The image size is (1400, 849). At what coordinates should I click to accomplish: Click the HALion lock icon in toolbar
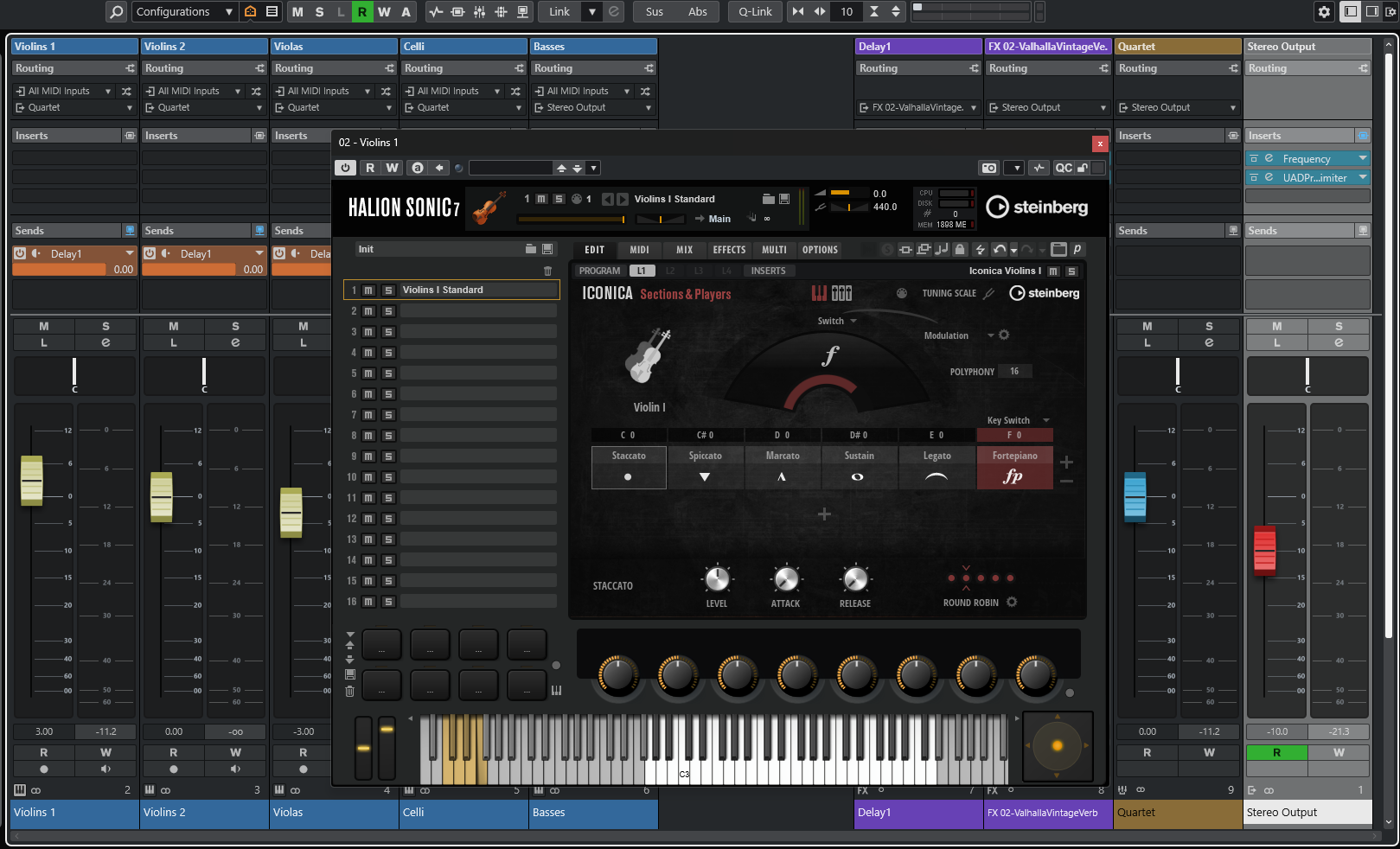[x=960, y=249]
